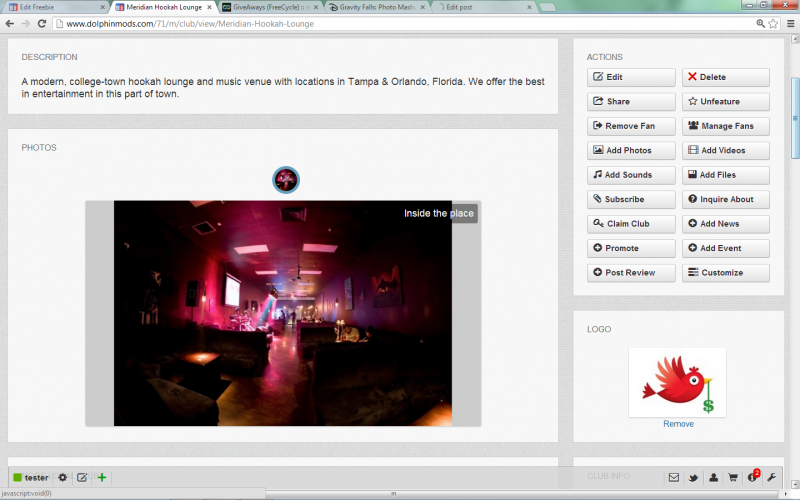The image size is (800, 500).
Task: Click the Add Videos button
Action: tap(726, 151)
